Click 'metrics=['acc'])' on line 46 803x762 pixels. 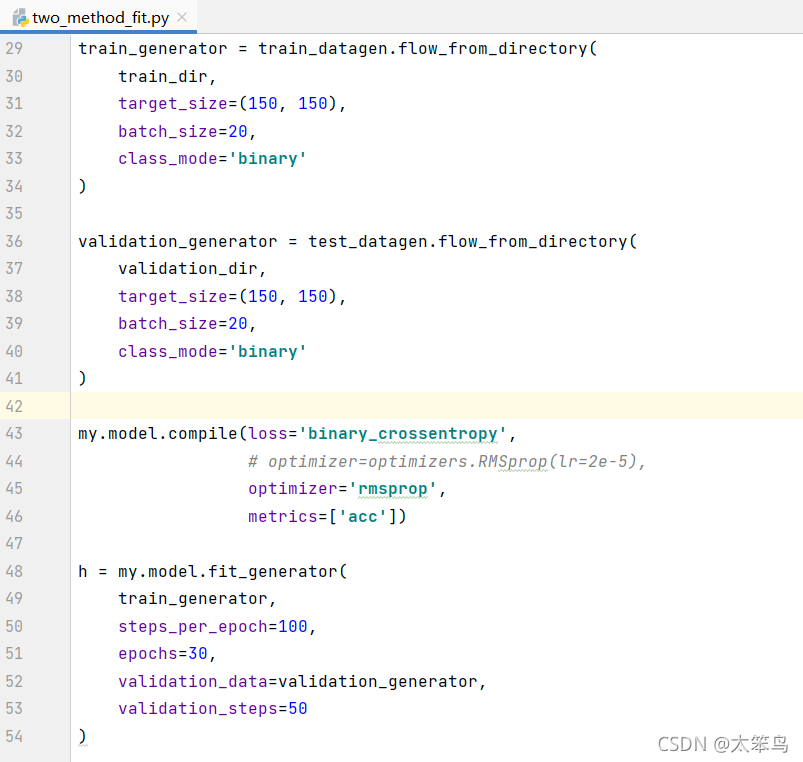327,516
